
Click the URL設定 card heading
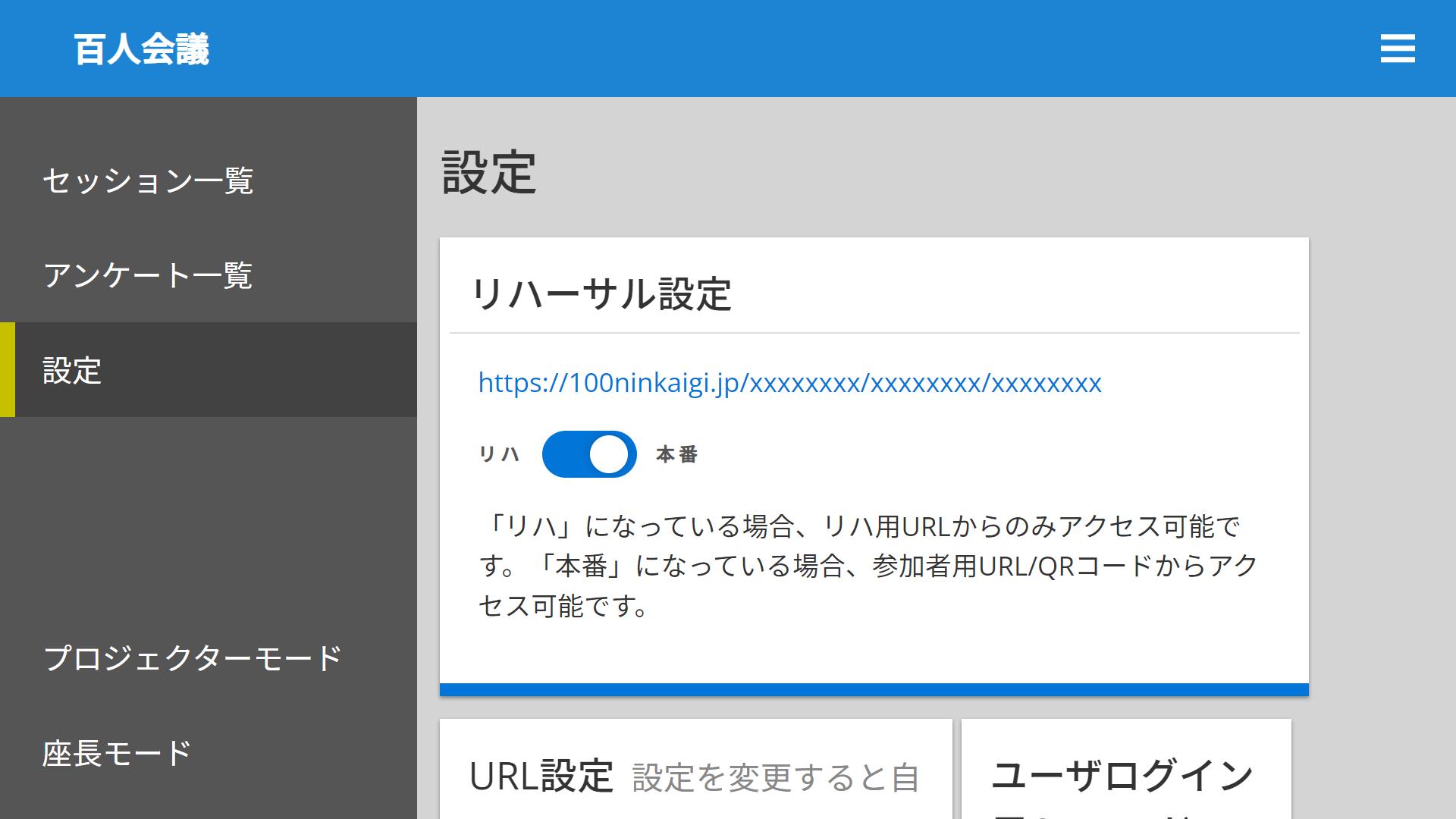[541, 777]
